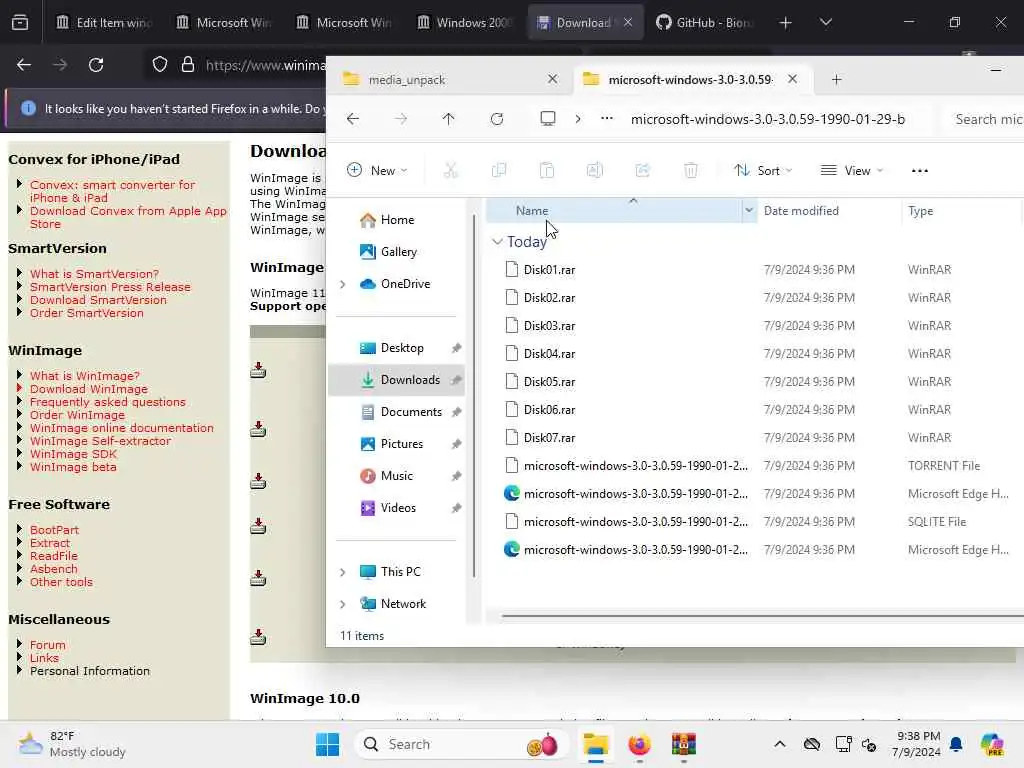This screenshot has height=768, width=1024.
Task: Go back in File Explorer
Action: point(353,119)
